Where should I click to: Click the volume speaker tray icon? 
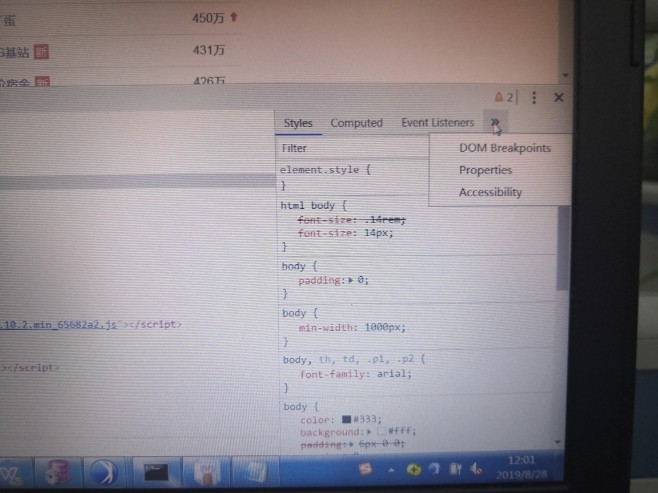[476, 469]
